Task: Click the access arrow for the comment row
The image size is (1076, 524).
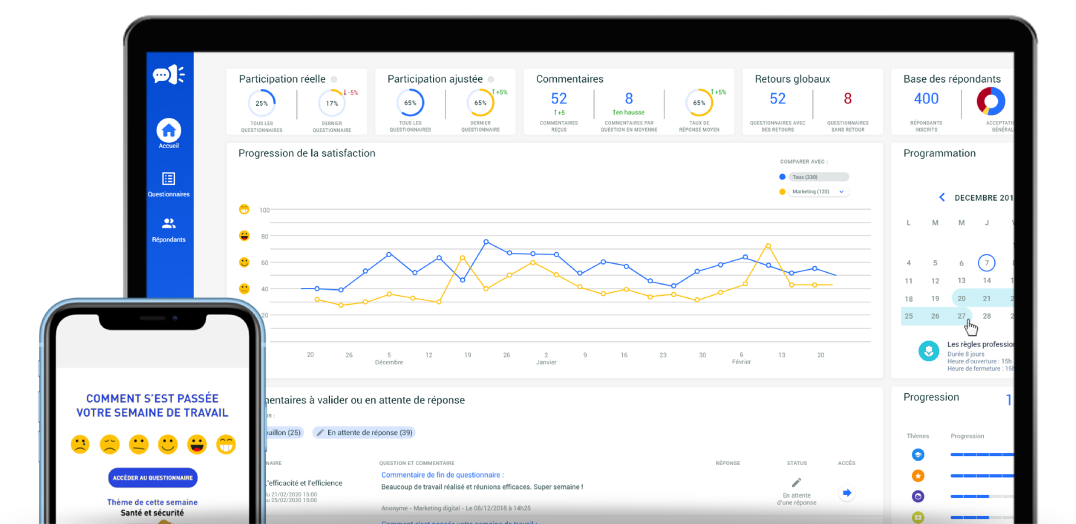Action: pyautogui.click(x=847, y=492)
